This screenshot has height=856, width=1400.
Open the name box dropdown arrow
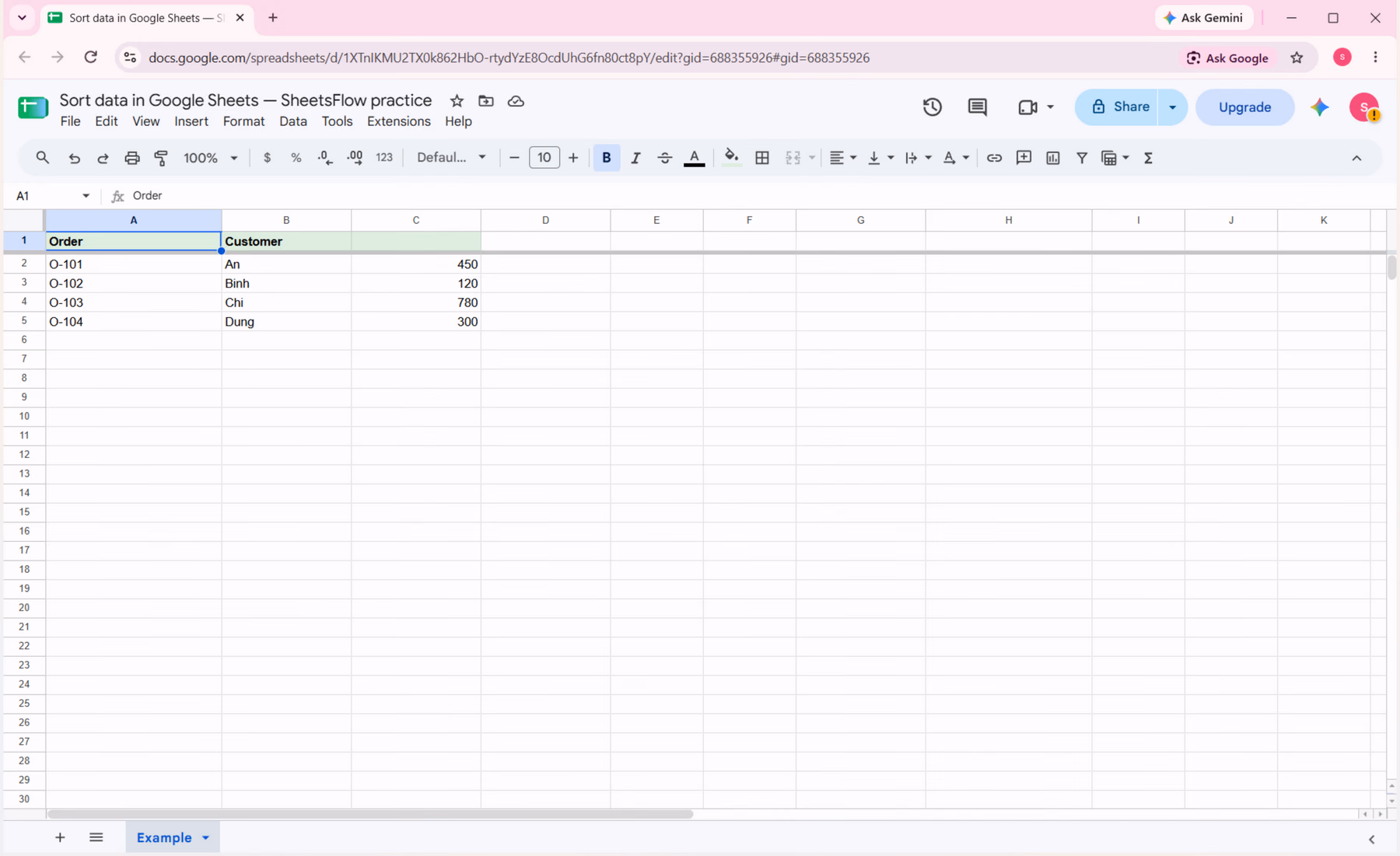pos(86,196)
